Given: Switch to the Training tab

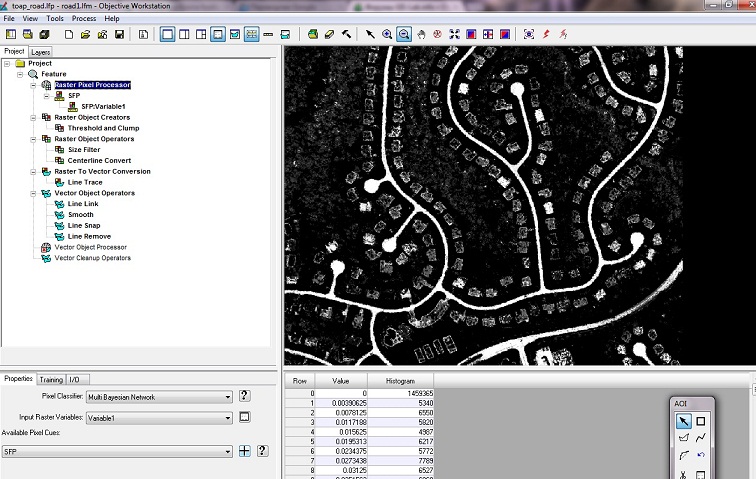Looking at the screenshot, I should click(x=50, y=379).
